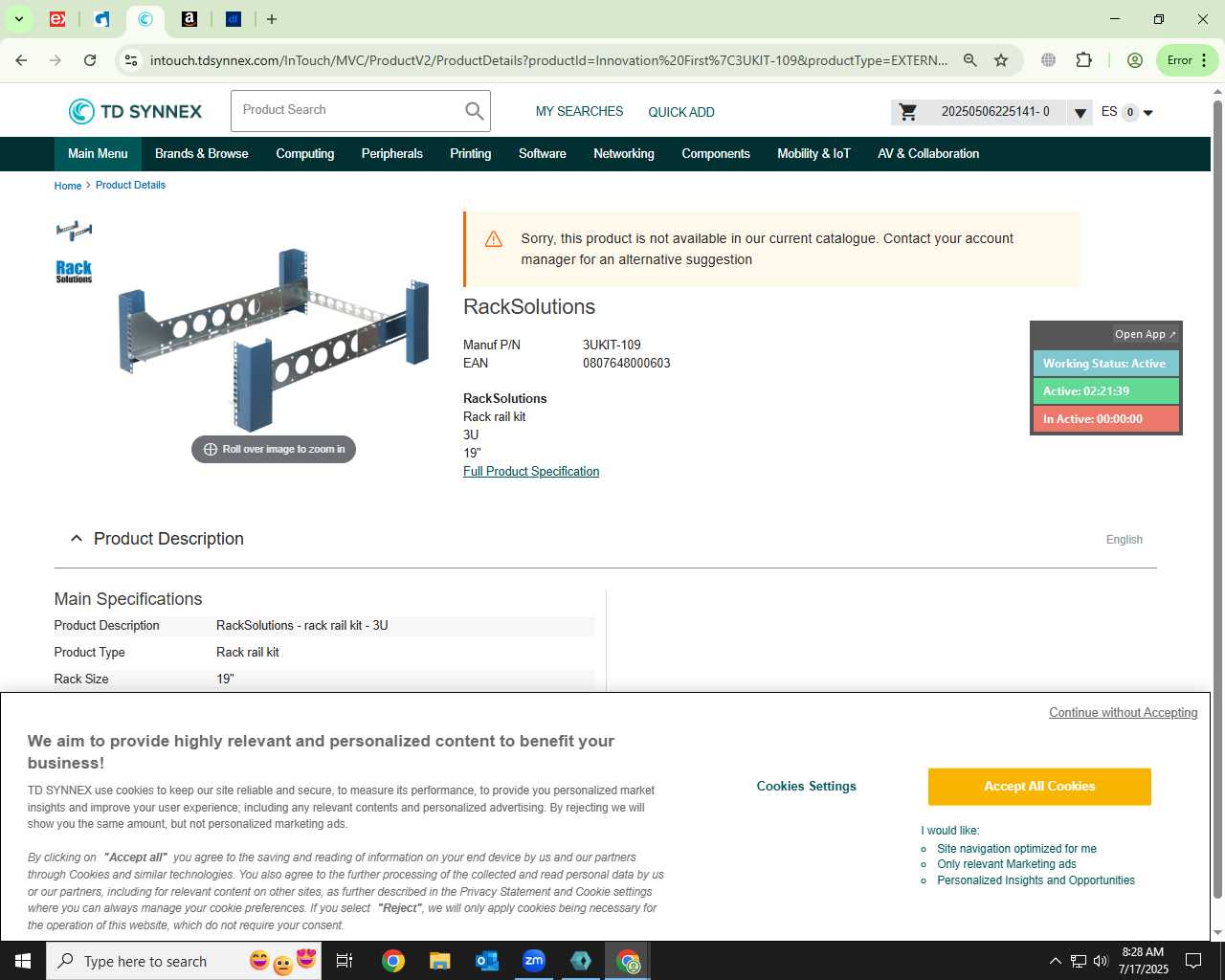Screen dimensions: 1225x980
Task: Click Only relevant Marketing ads
Action: [1006, 864]
